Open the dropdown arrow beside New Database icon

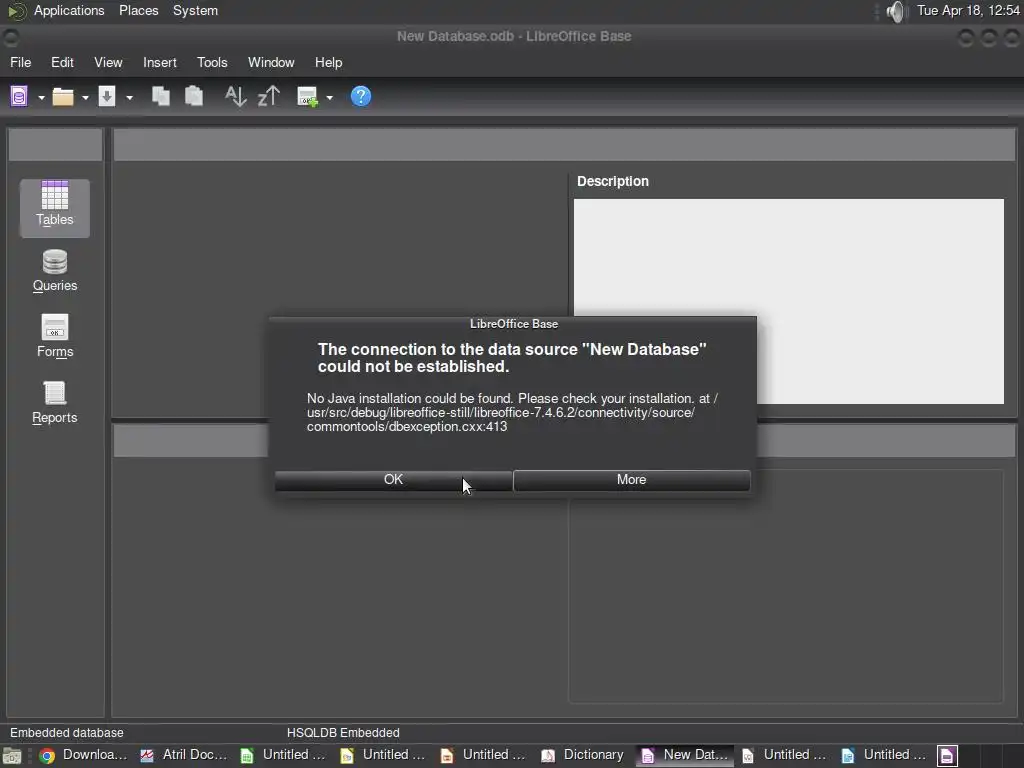[41, 98]
